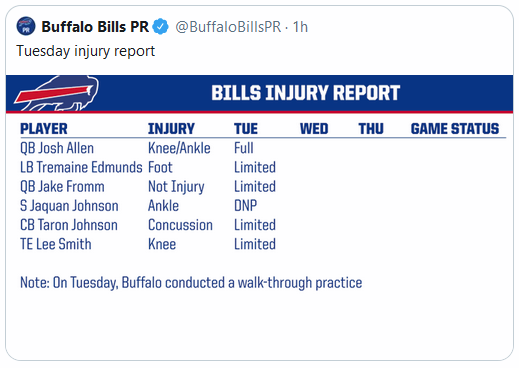Click the TUE column header
Image resolution: width=519 pixels, height=368 pixels.
click(x=246, y=129)
